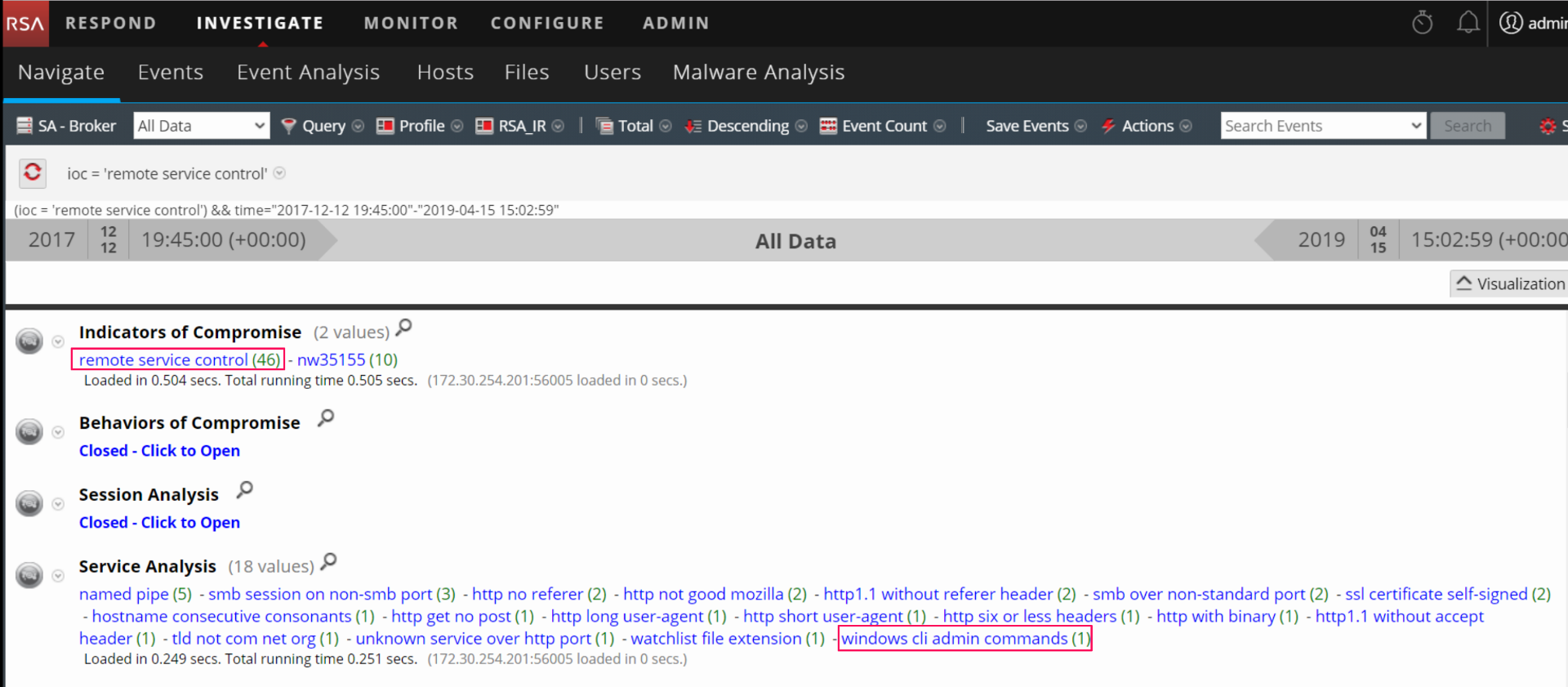This screenshot has height=687, width=1568.
Task: Click the red settings gear icon
Action: click(1547, 126)
